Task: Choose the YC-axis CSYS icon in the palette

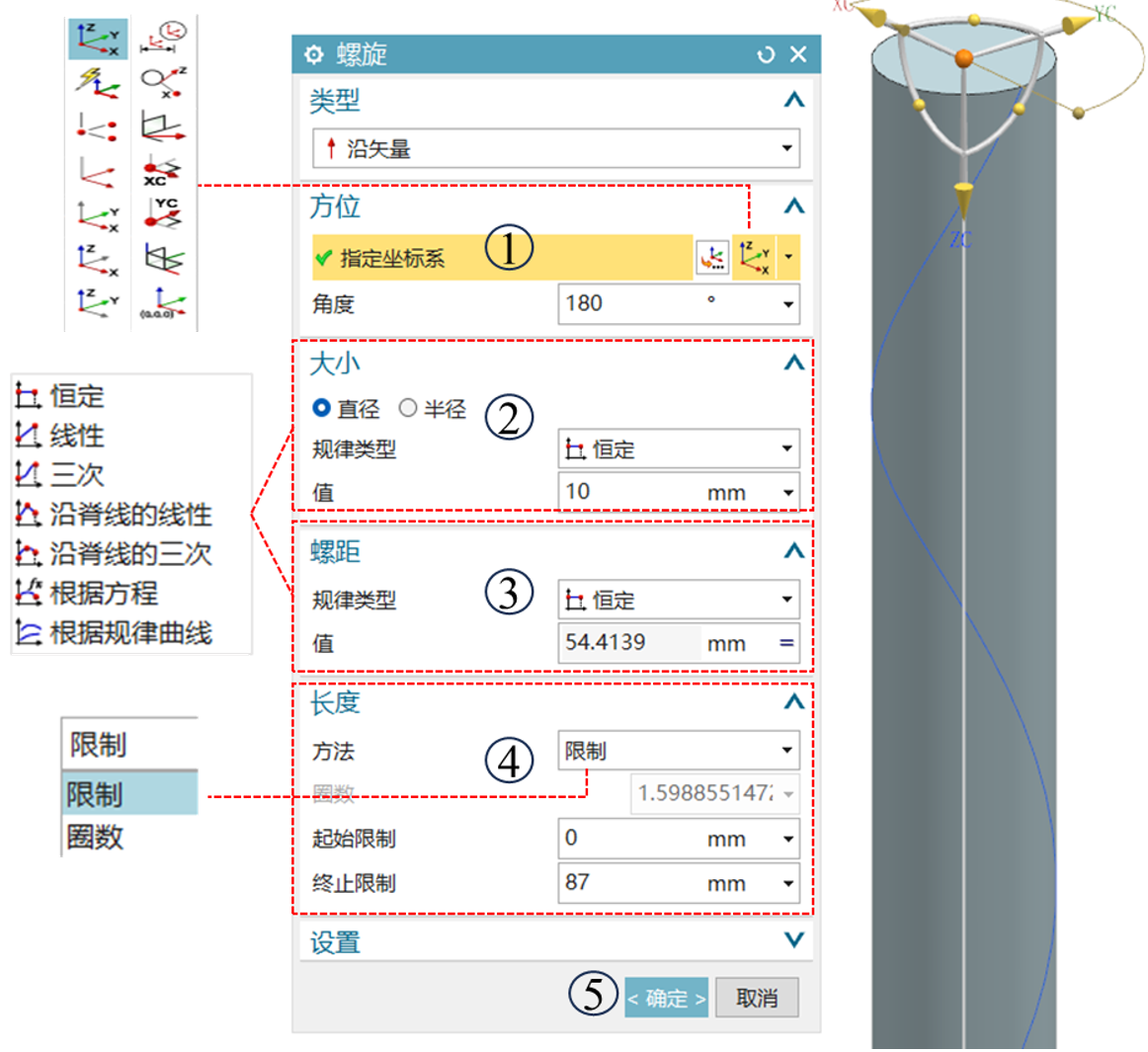Action: click(164, 212)
